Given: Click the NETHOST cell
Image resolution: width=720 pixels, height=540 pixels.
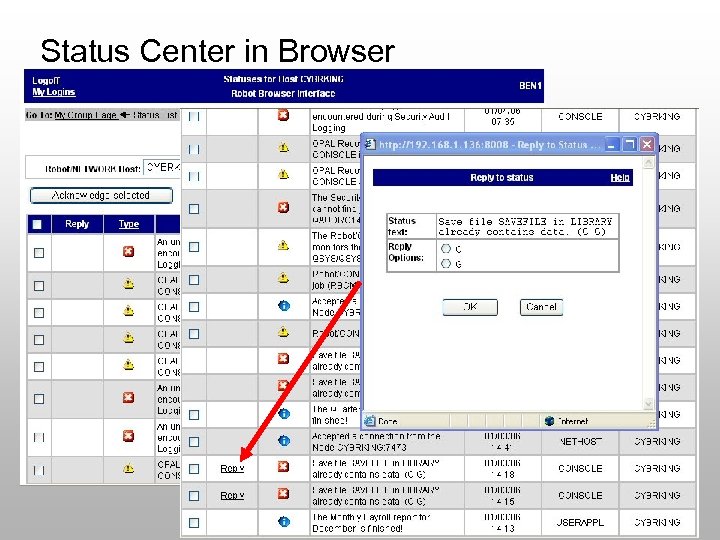Looking at the screenshot, I should tap(580, 442).
